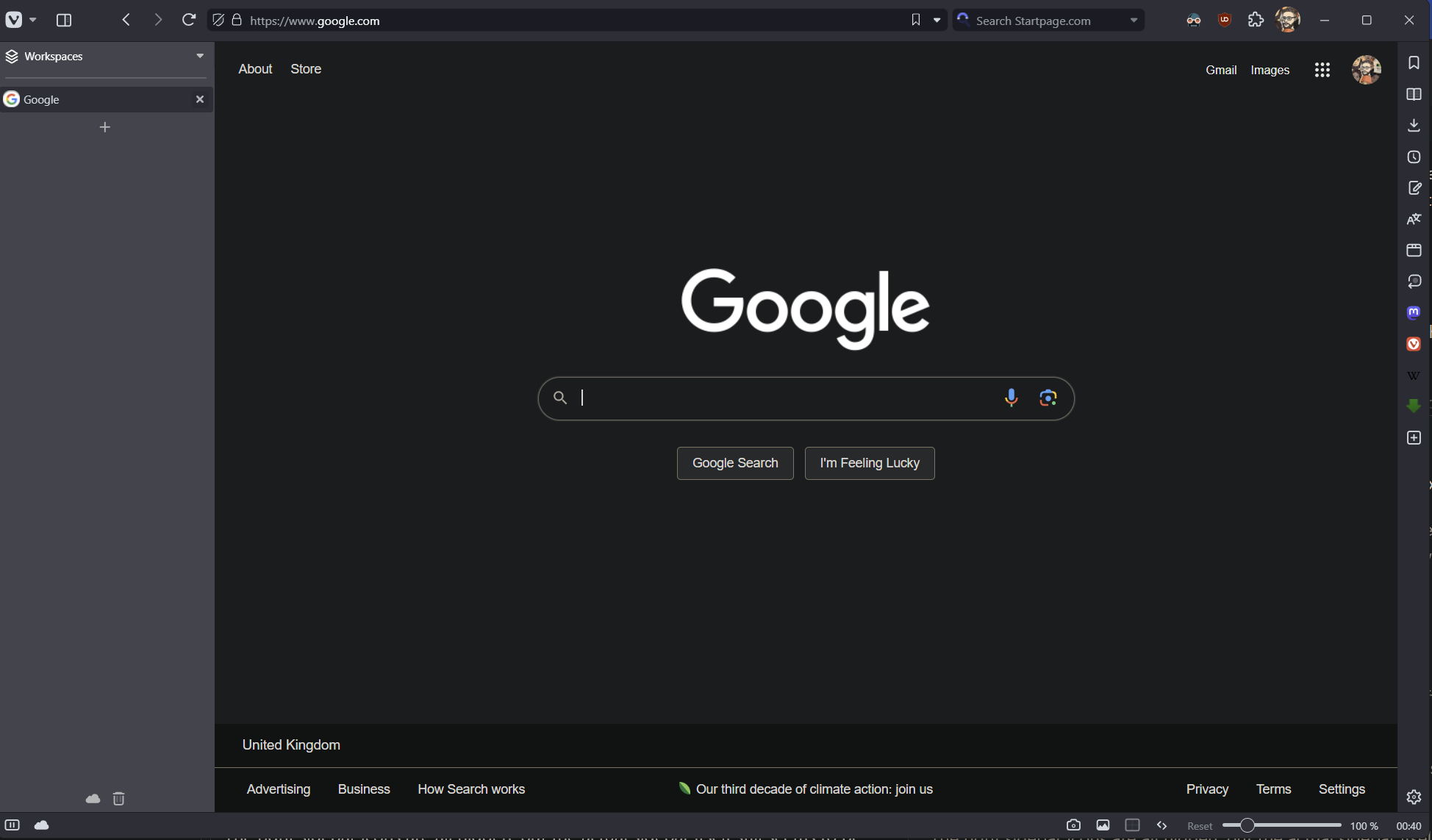Open the Google Store link
Screen dimensions: 1432x840
click(x=306, y=68)
